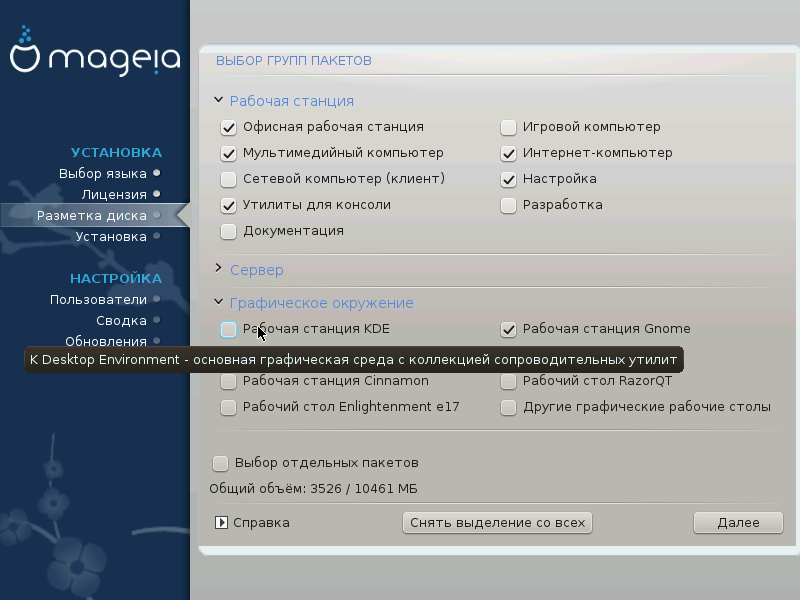This screenshot has height=600, width=800.
Task: Disable the Настройка package group
Action: click(x=508, y=179)
